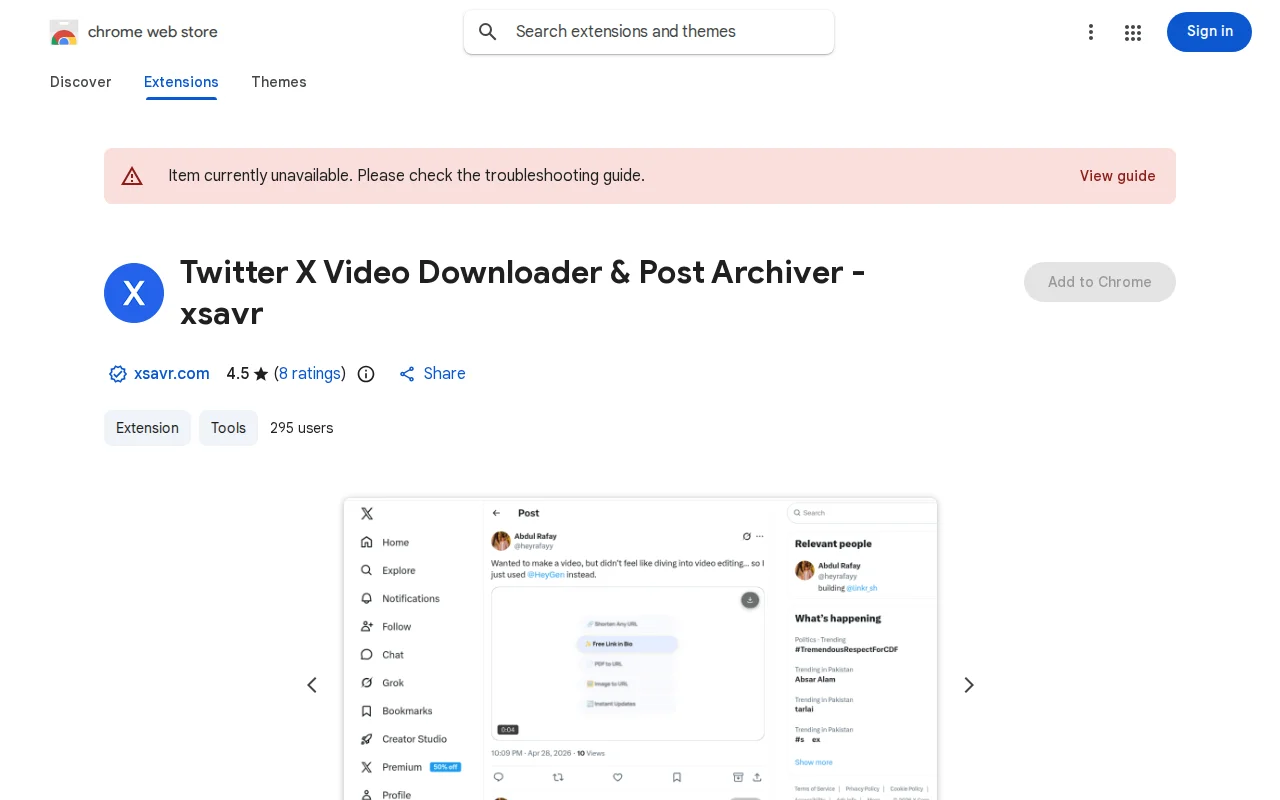Viewport: 1280px width, 800px height.
Task: Show the previous screenshot with left arrow
Action: point(312,685)
